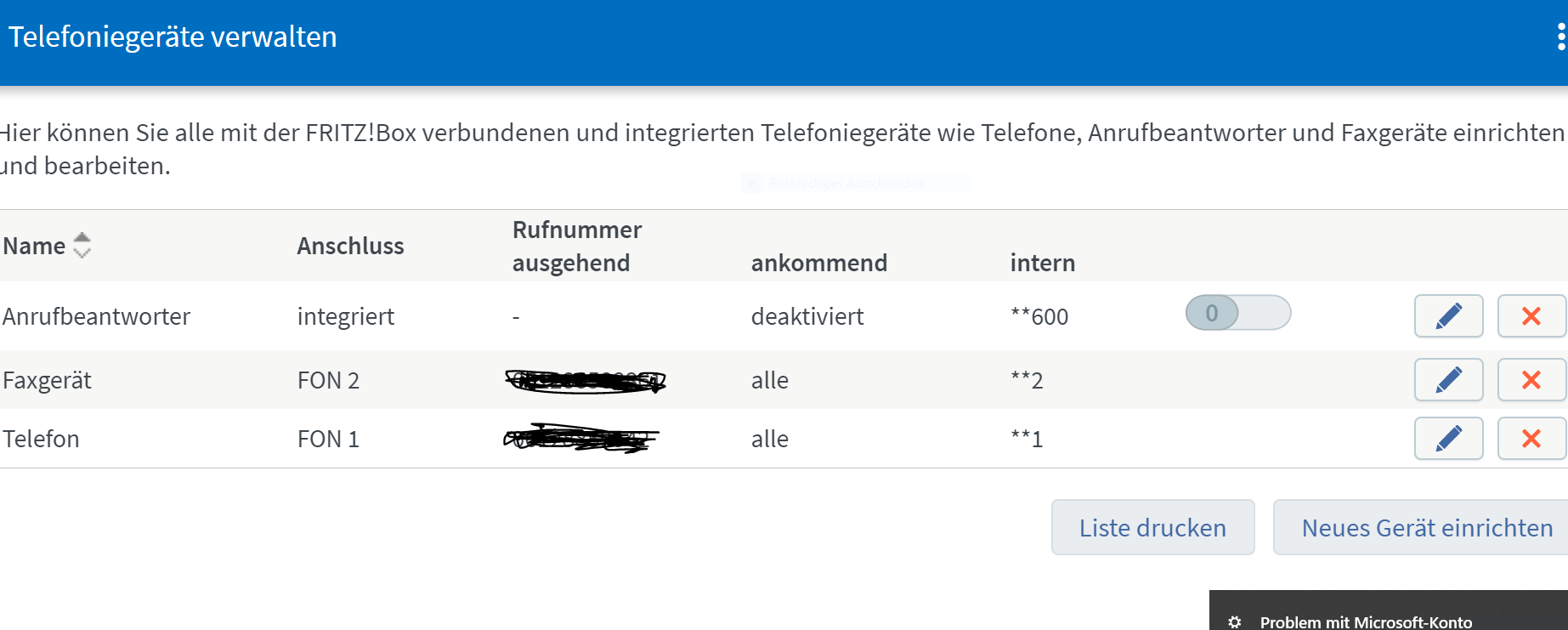Open the three-dot menu in header
This screenshot has width=1568, height=630.
(x=1560, y=37)
